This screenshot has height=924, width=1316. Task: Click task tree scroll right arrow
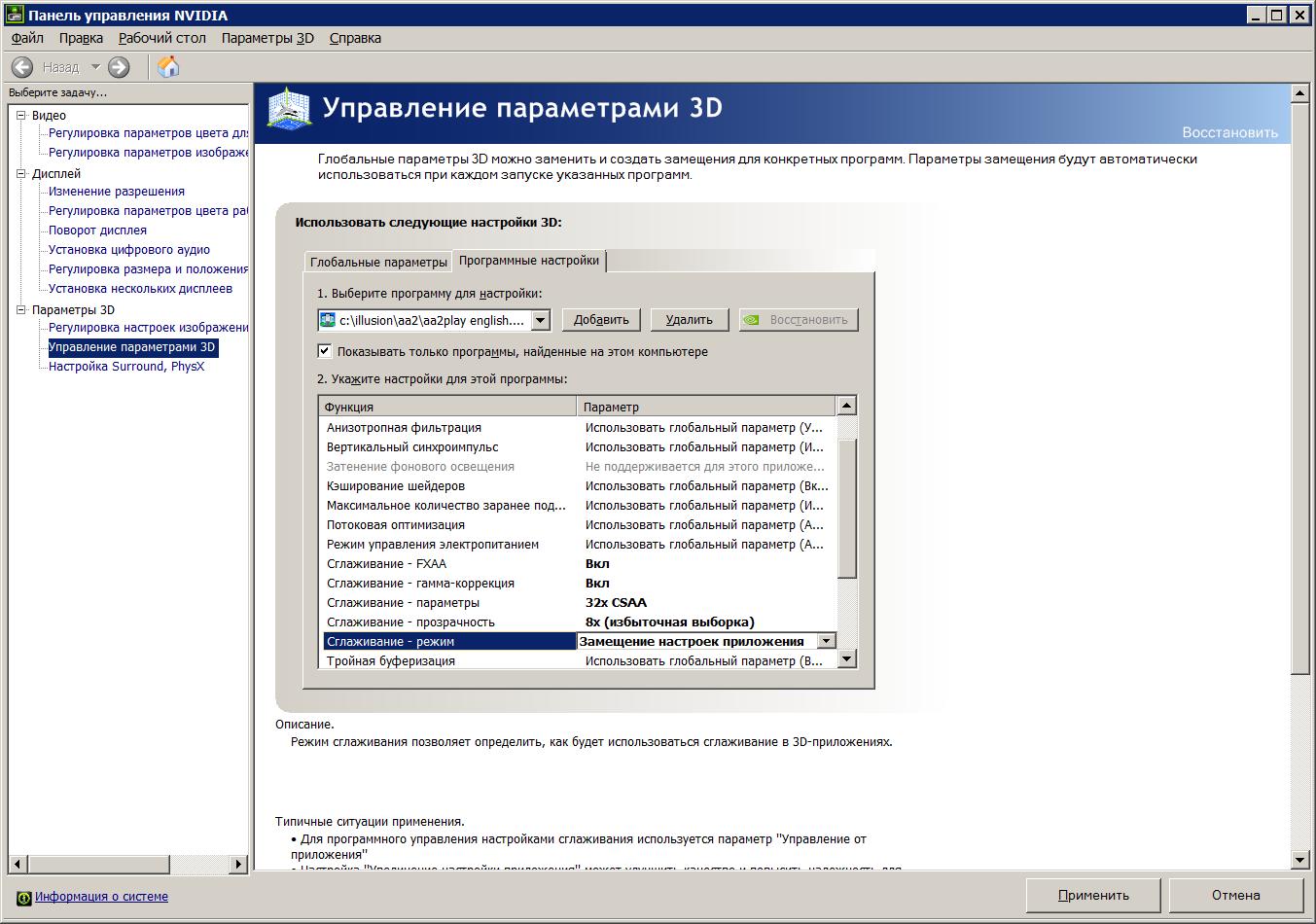click(238, 864)
